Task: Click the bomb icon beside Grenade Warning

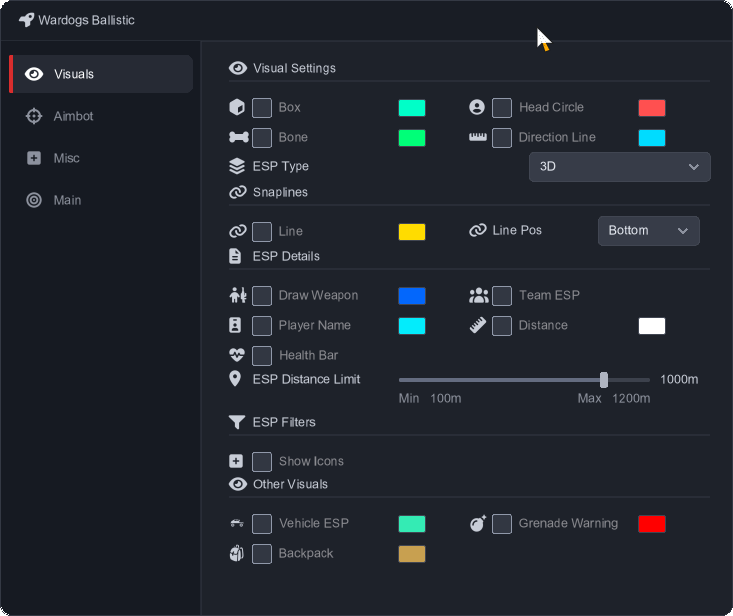Action: click(478, 523)
